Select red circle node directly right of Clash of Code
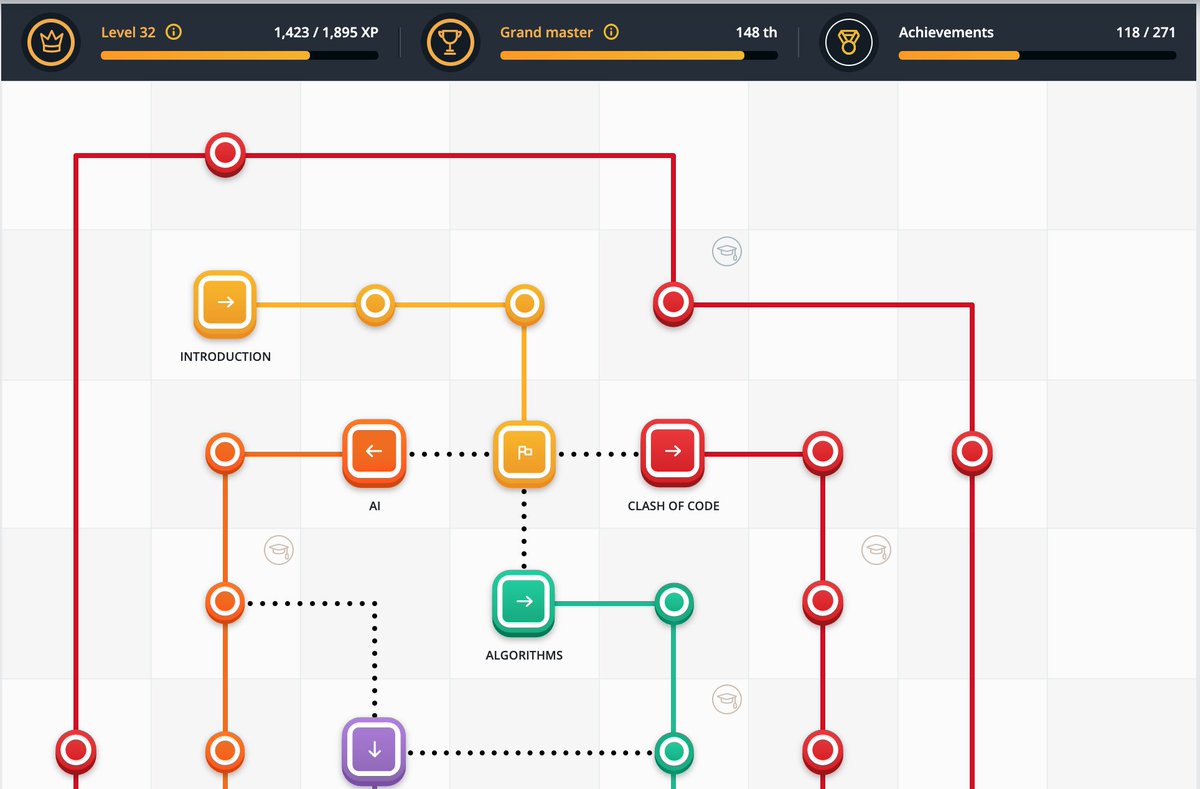1200x789 pixels. pyautogui.click(x=822, y=454)
